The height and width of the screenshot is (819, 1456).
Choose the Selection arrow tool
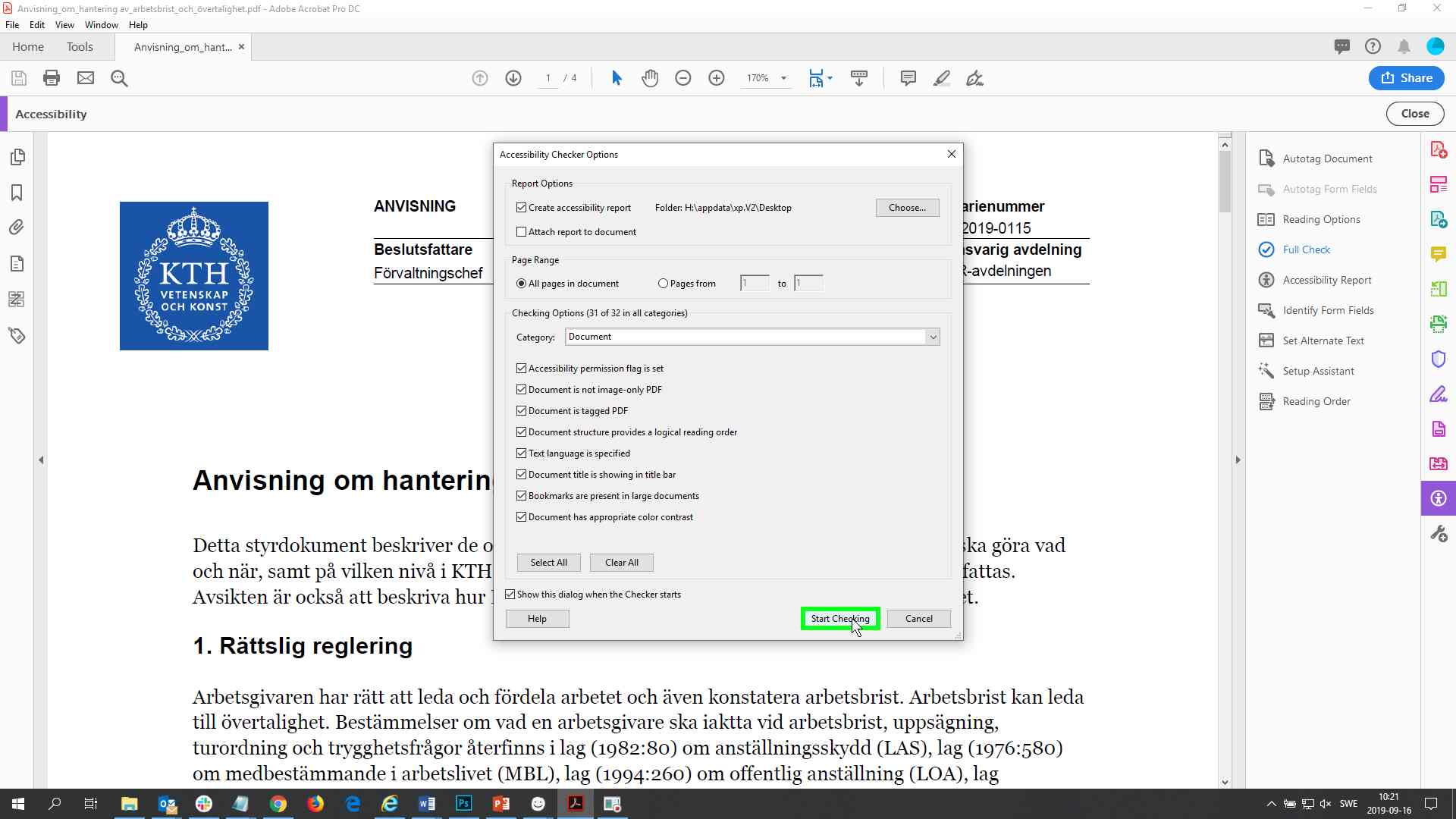tap(617, 78)
